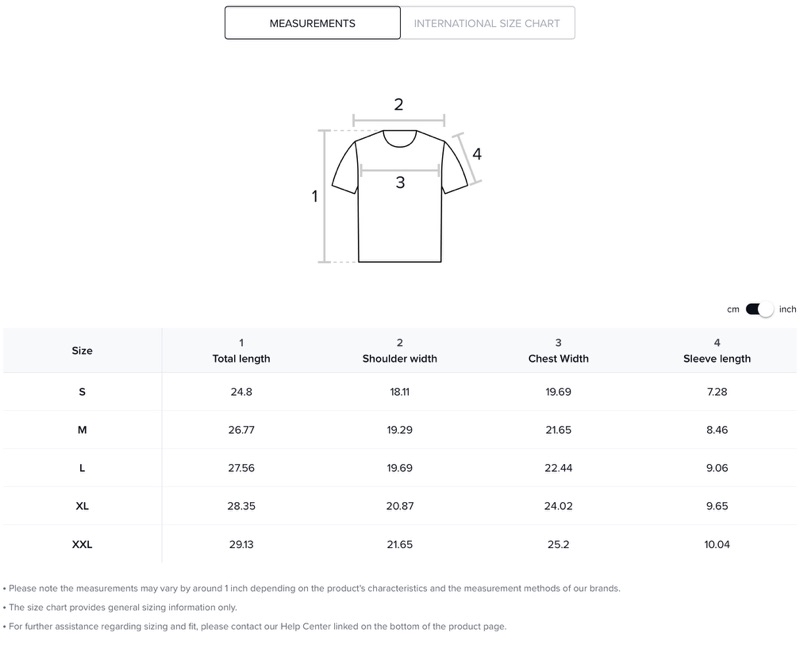Screen dimensions: 800x660
Task: Click the total length marker 1 on diagram
Action: [x=315, y=196]
